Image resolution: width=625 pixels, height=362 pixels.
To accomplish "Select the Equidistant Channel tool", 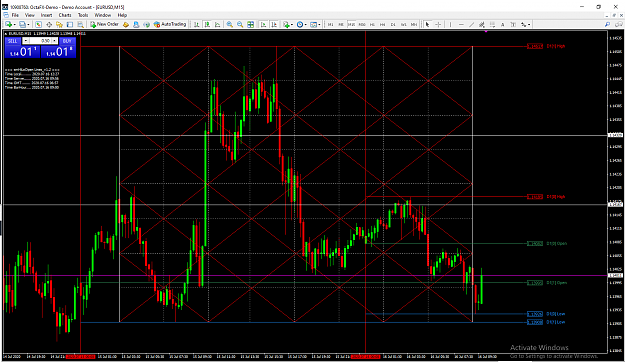I will click(x=482, y=25).
